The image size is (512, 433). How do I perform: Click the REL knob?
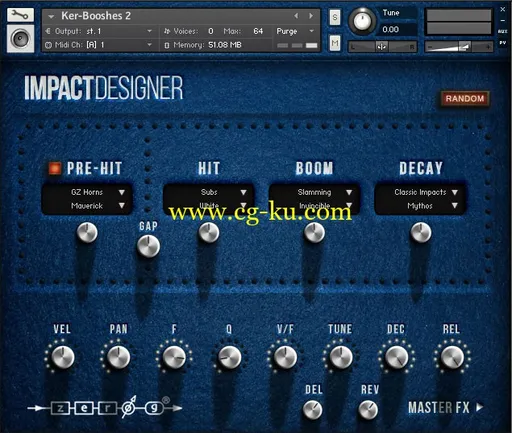click(452, 357)
